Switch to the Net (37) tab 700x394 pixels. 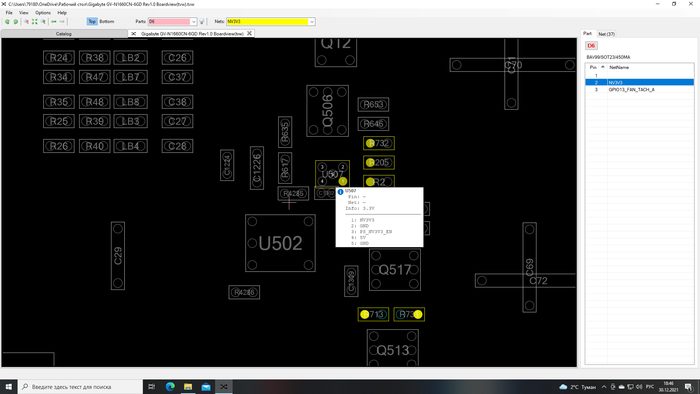(606, 34)
